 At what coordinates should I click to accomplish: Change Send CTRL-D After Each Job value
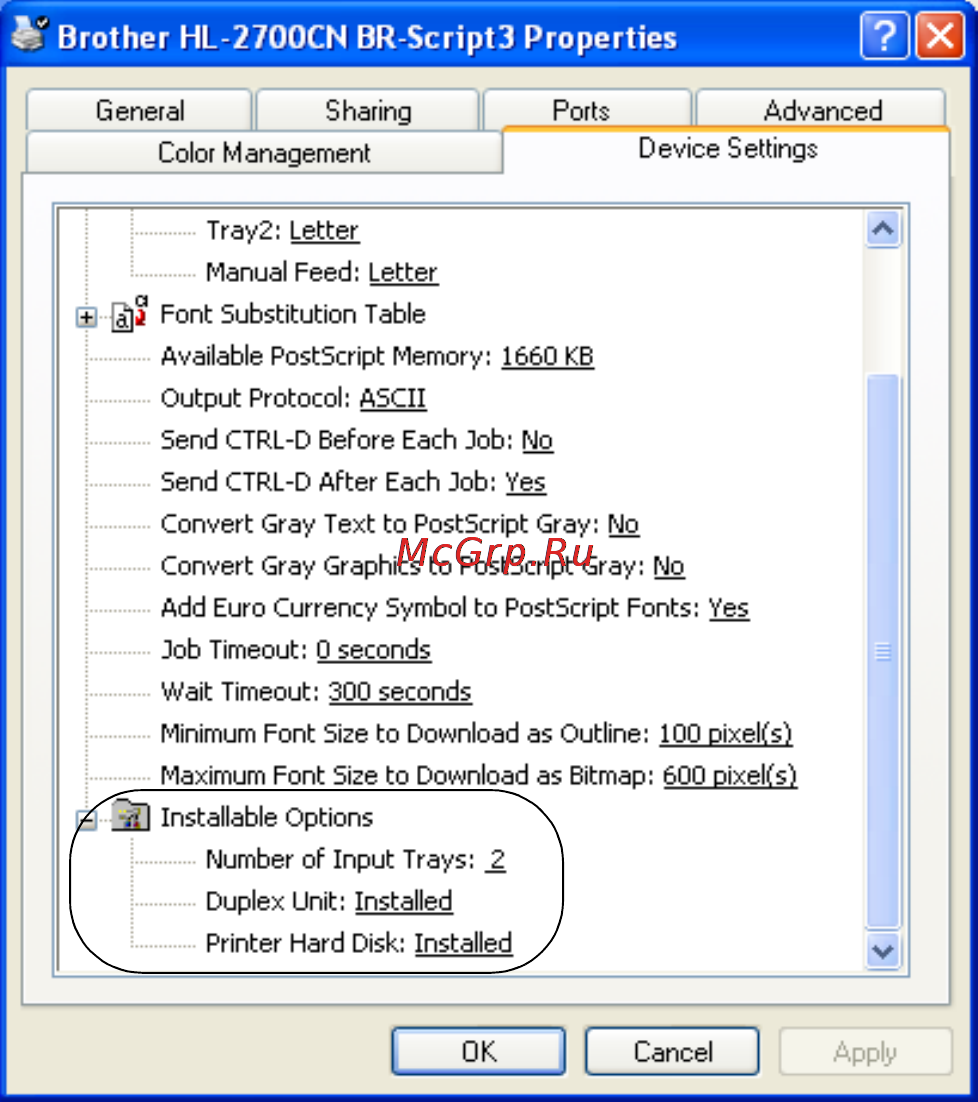coord(526,482)
